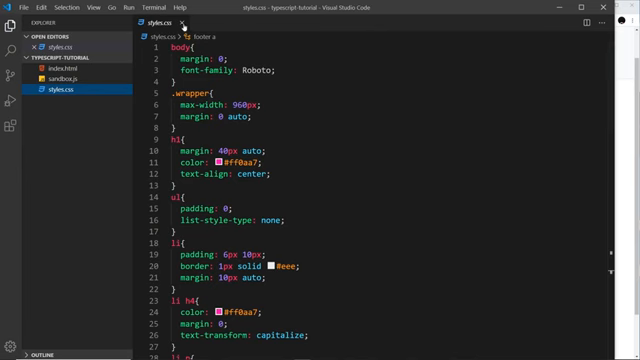Open color picker for #eee border swatch
Screen dimensions: 640x360
point(271,266)
